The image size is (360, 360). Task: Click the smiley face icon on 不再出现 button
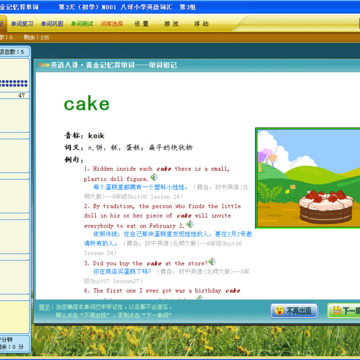pyautogui.click(x=279, y=311)
